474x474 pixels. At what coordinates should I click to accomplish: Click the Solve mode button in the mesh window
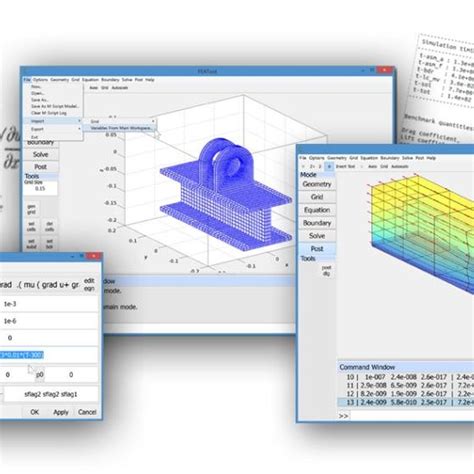coord(41,154)
